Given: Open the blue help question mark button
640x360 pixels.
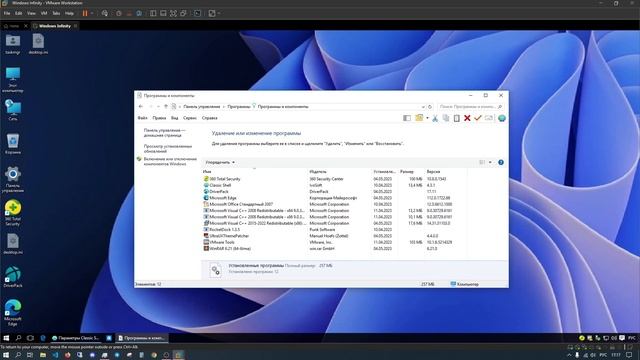Looking at the screenshot, I should [x=501, y=162].
